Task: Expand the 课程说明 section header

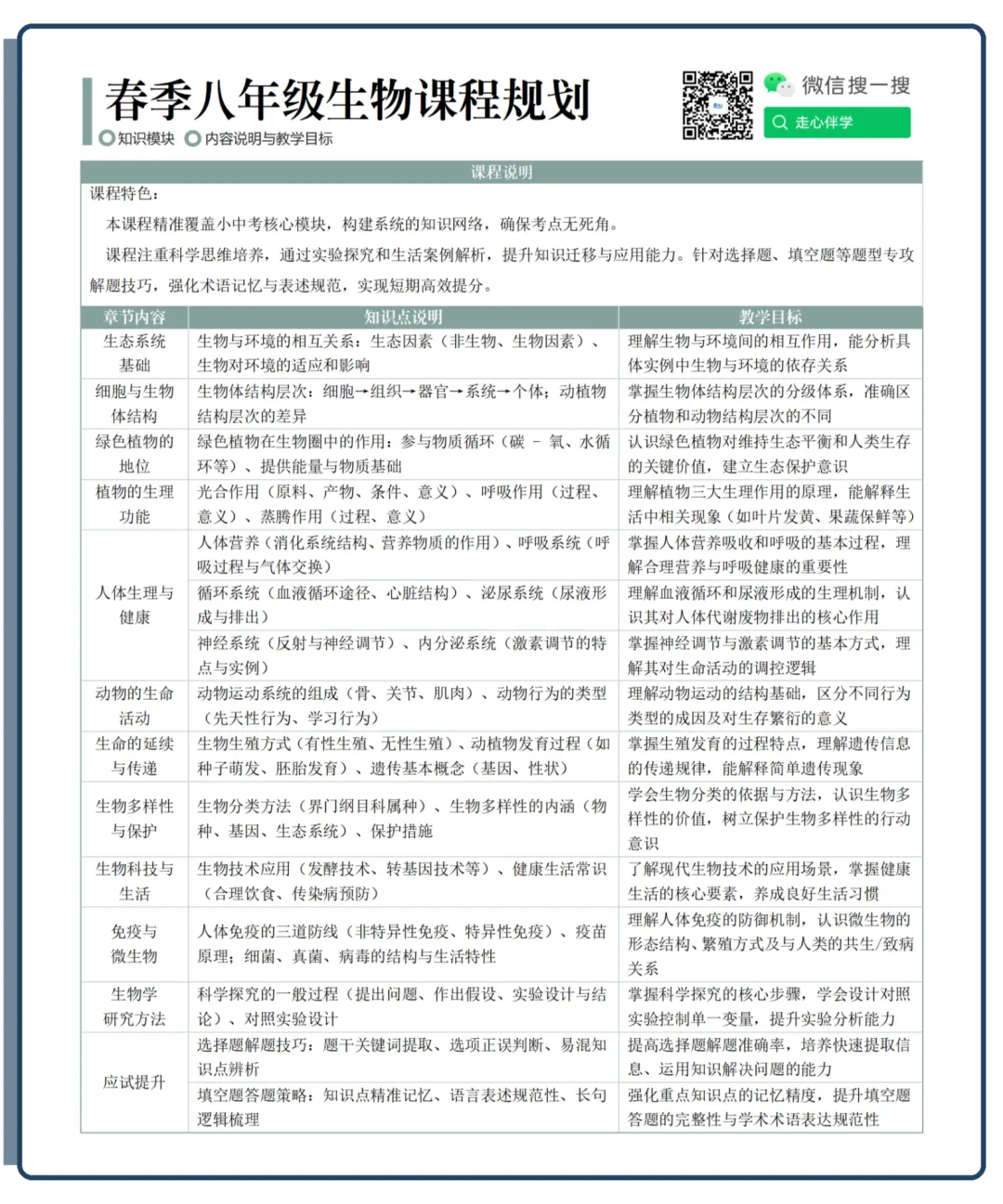Action: (x=501, y=172)
